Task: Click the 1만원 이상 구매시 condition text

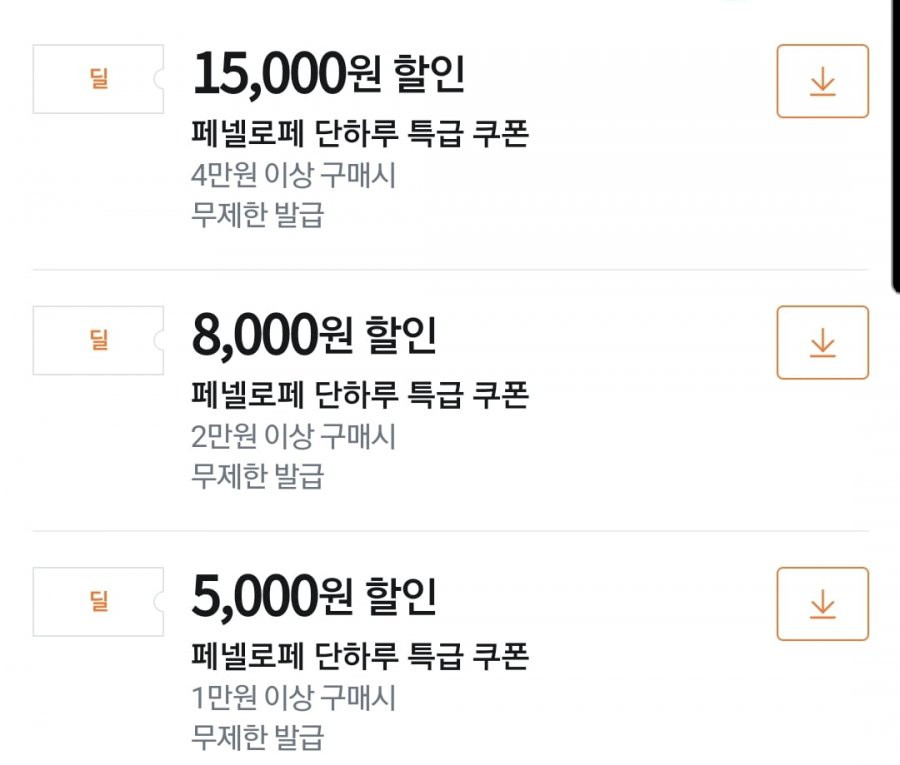Action: tap(293, 697)
